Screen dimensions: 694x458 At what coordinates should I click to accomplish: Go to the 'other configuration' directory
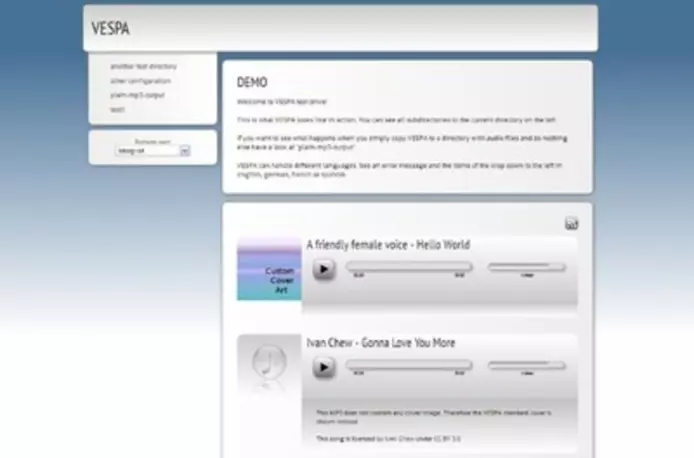point(140,80)
